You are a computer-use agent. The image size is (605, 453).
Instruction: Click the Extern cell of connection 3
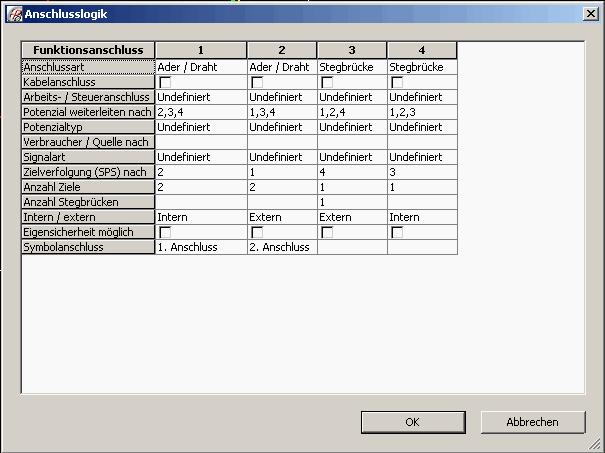(352, 217)
